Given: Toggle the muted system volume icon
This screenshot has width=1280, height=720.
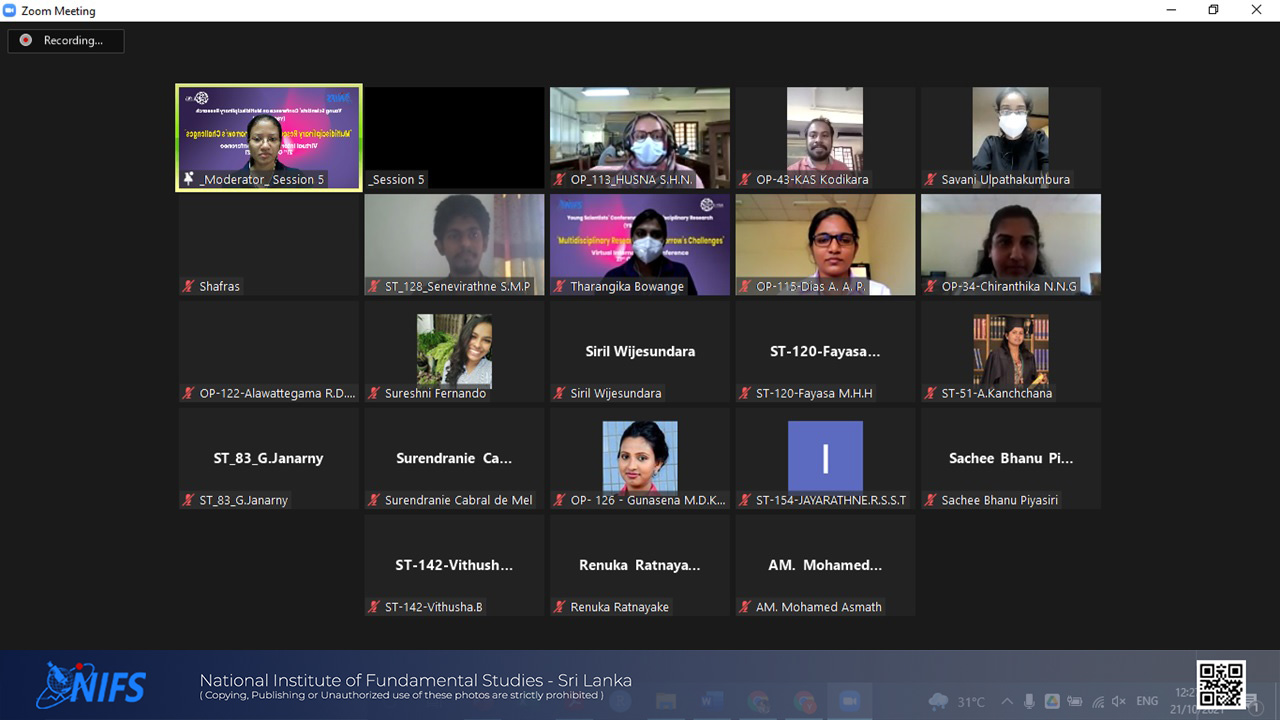Looking at the screenshot, I should (x=1119, y=701).
